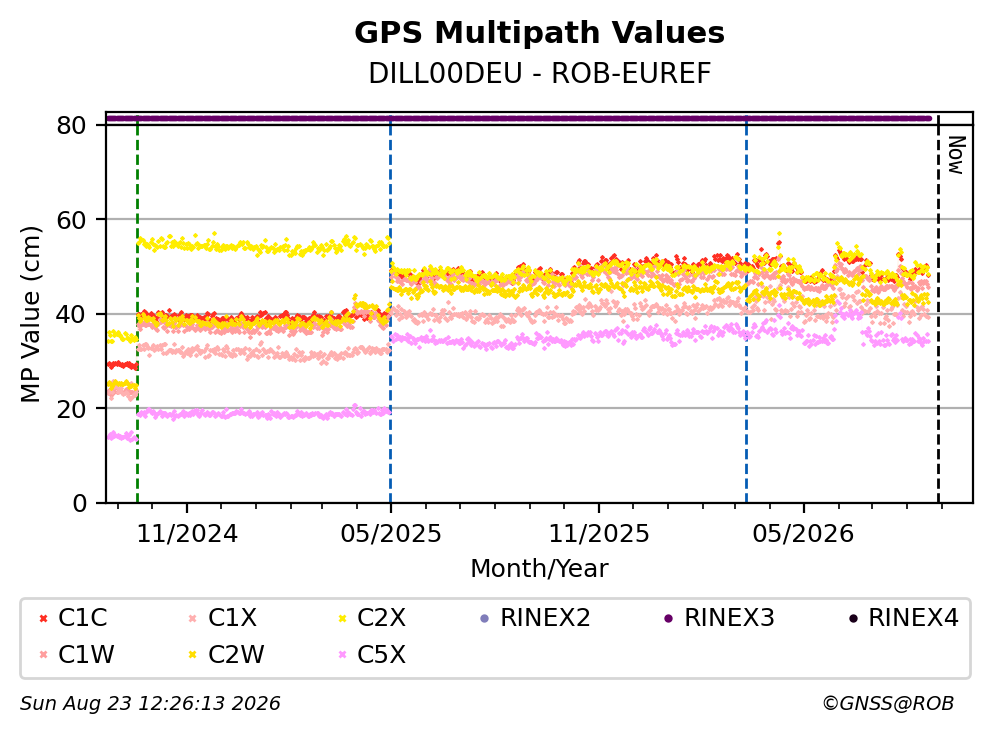Click the C5X magenta legend marker
Image resolution: width=993 pixels, height=734 pixels.
343,655
